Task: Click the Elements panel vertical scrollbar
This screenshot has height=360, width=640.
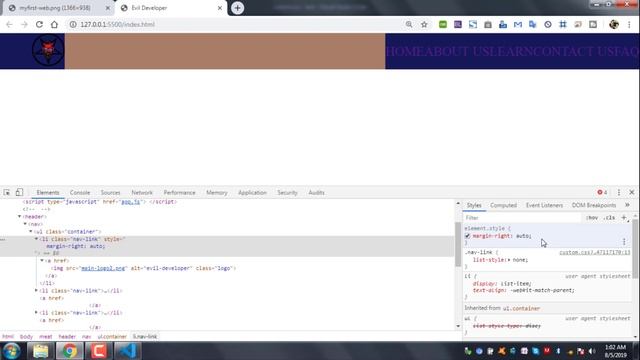Action: [458, 245]
